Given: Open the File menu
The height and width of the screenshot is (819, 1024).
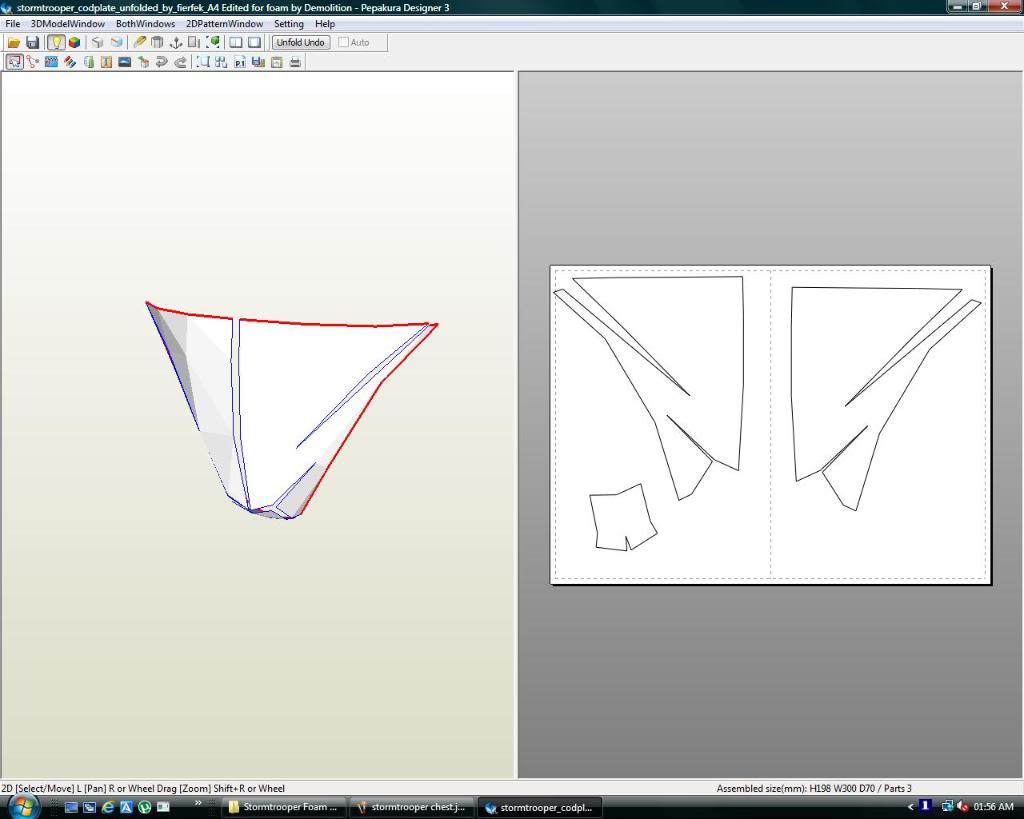Looking at the screenshot, I should (x=13, y=24).
